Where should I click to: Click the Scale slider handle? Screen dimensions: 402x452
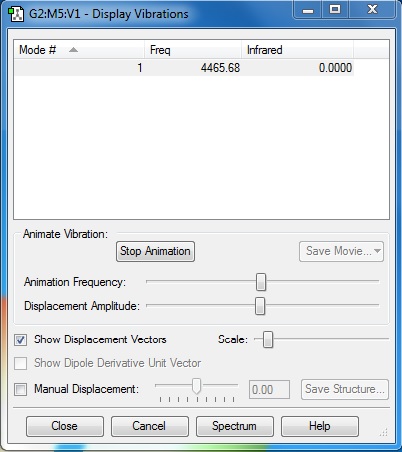(x=268, y=339)
